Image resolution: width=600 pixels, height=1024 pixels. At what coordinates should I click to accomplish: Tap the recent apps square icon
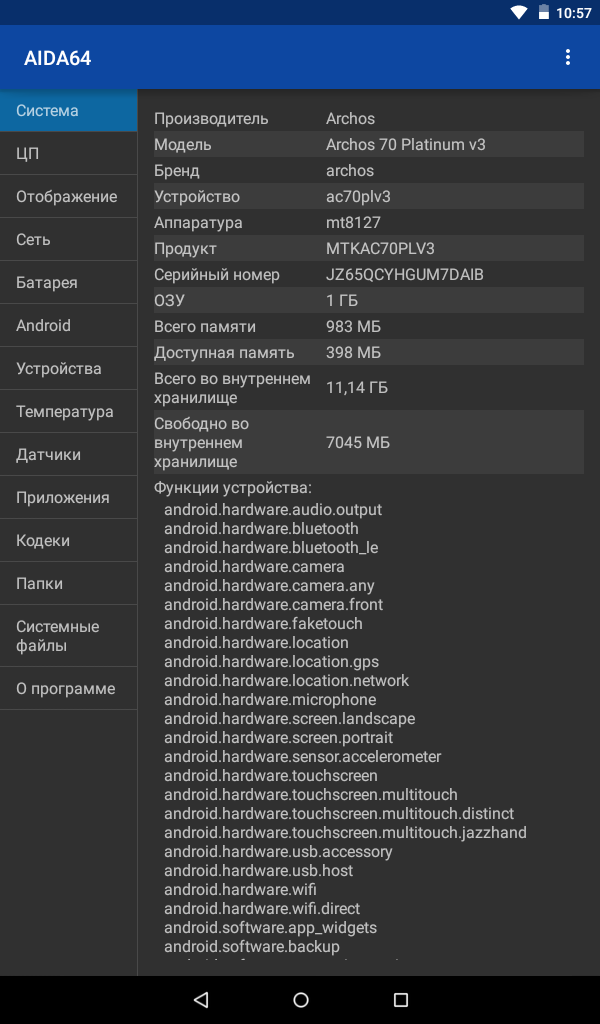[x=400, y=999]
